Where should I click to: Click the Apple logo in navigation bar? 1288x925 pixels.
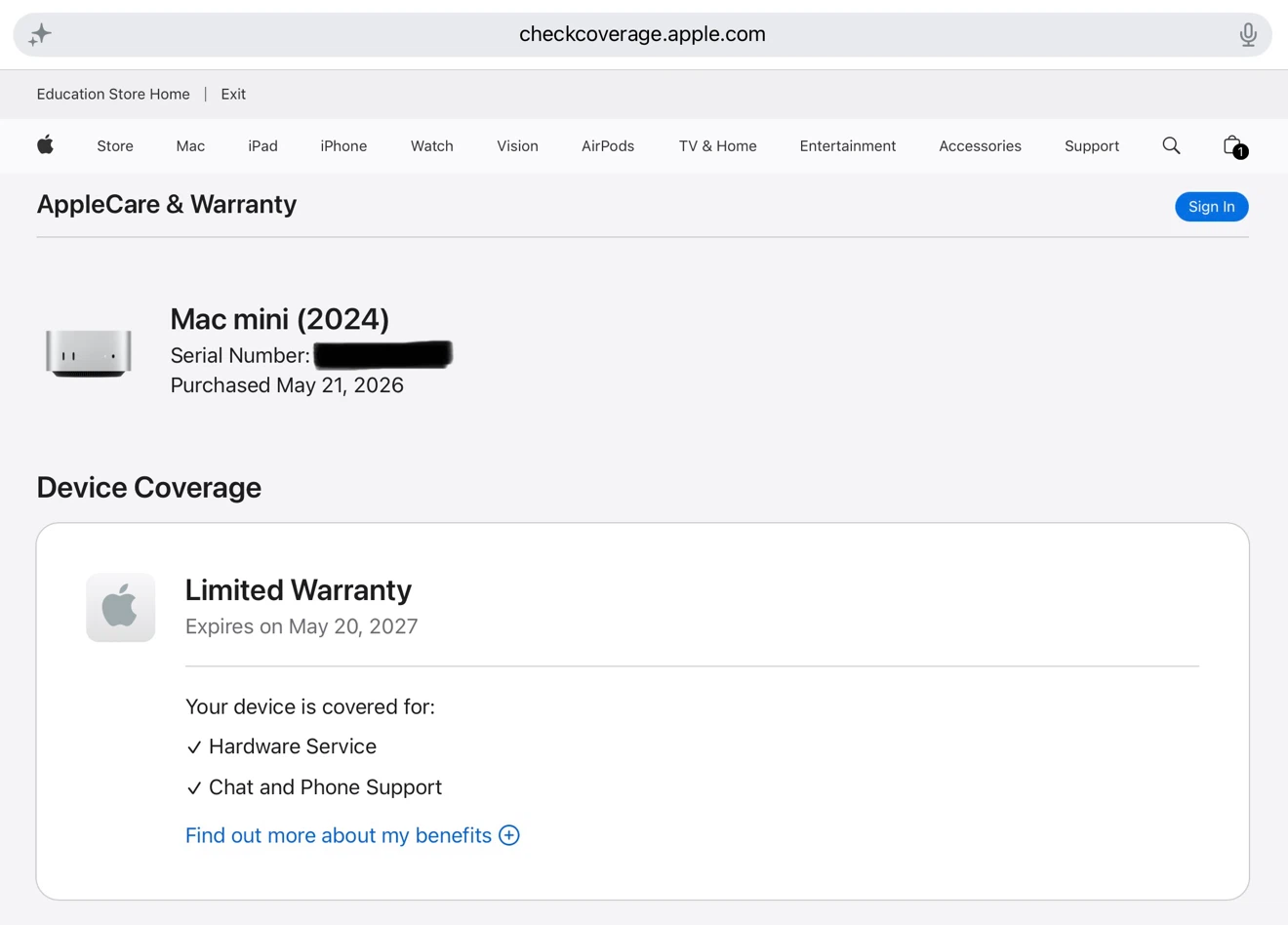(x=45, y=145)
